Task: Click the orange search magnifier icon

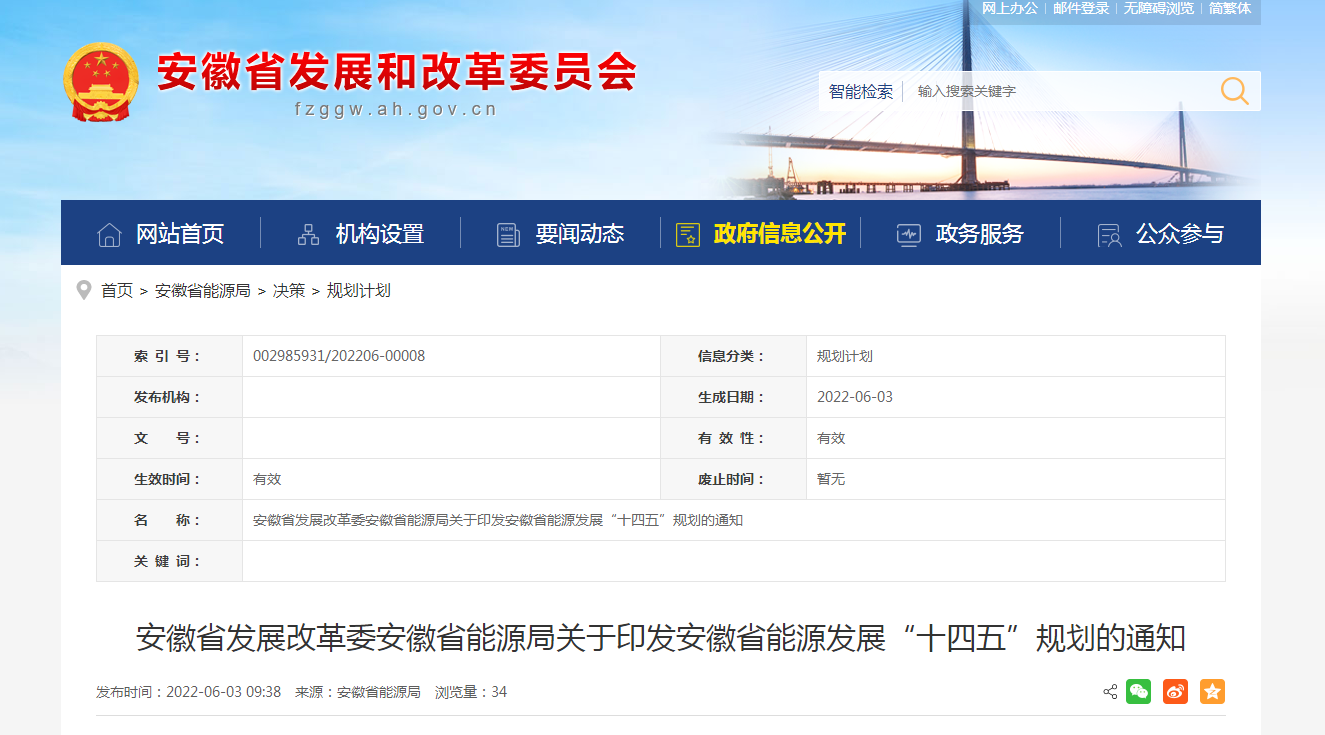Action: click(1234, 91)
